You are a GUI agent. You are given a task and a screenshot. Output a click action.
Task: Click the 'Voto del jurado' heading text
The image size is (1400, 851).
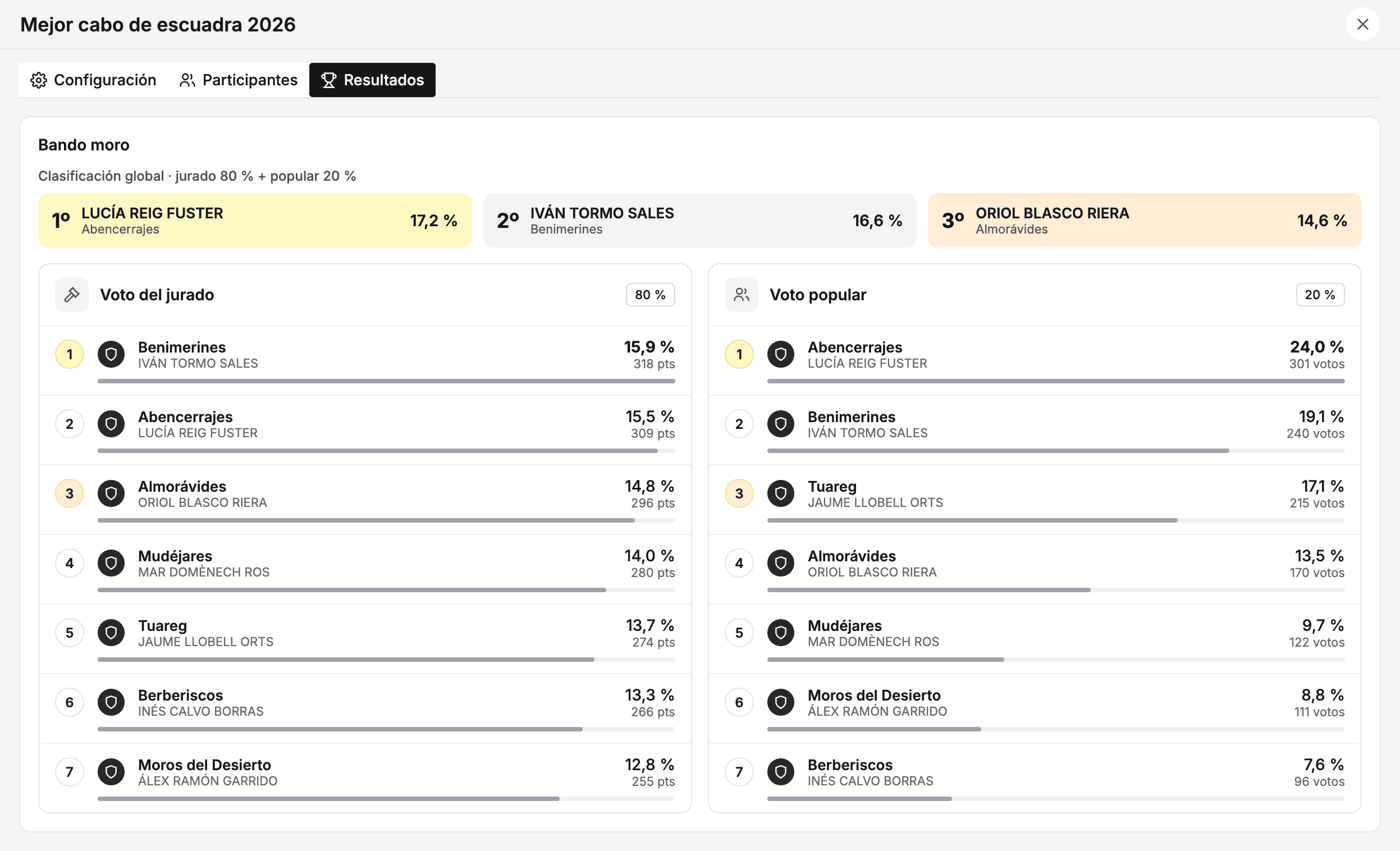157,295
